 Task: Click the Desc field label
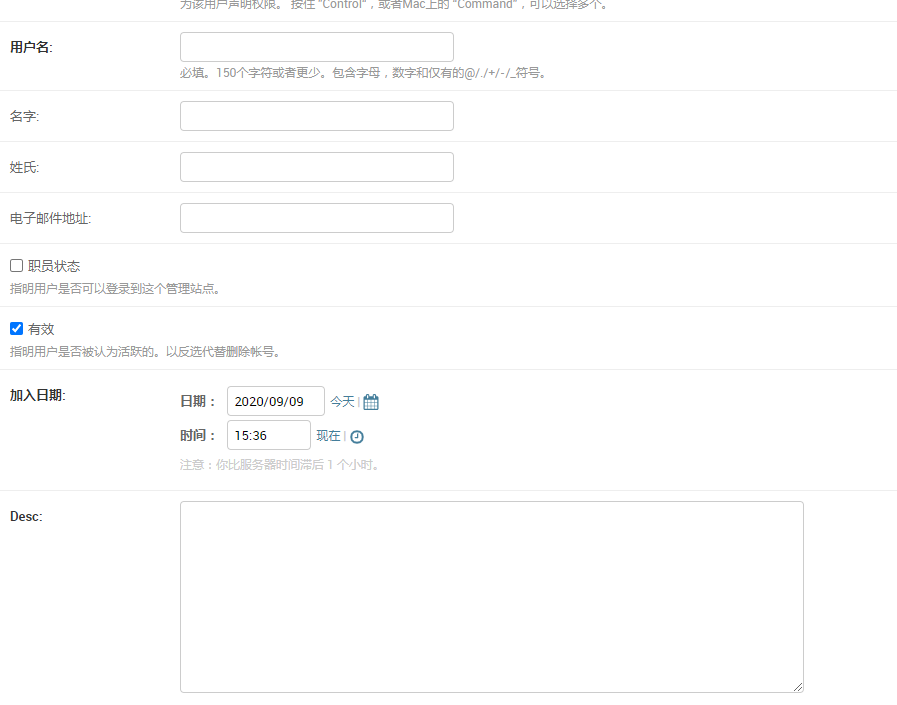(26, 517)
